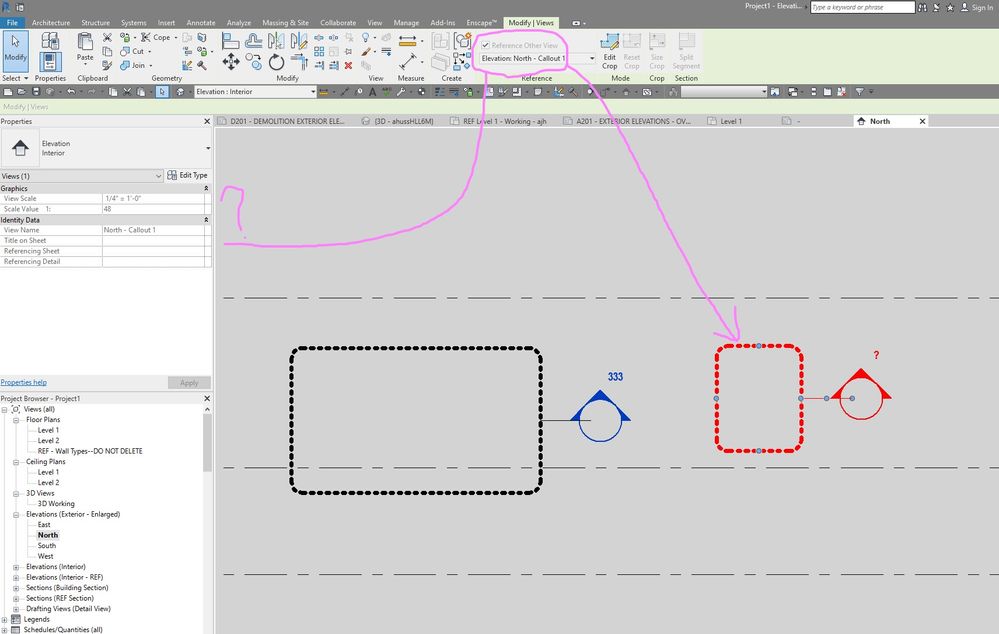
Task: Click the Properties help link
Action: tap(24, 382)
